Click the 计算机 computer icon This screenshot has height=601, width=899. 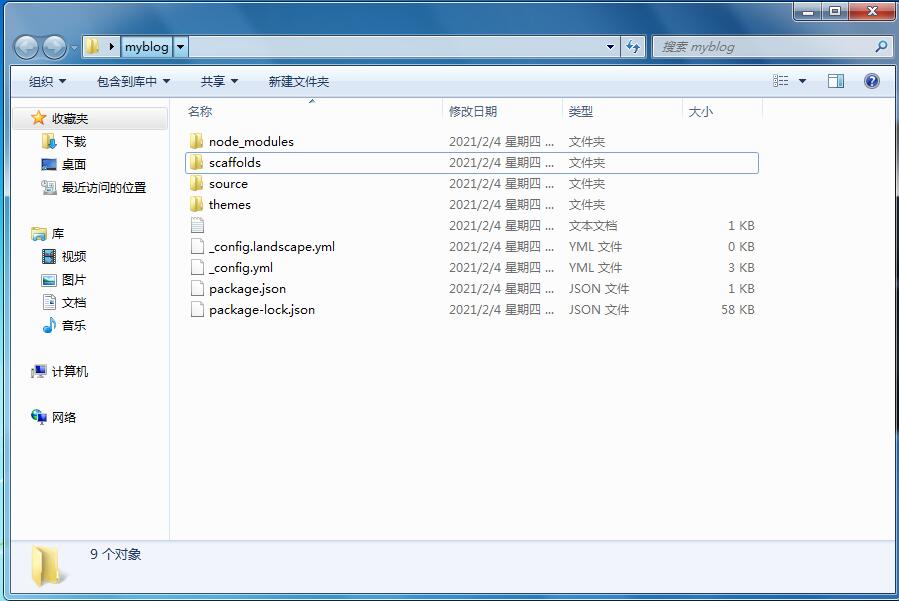coord(39,371)
